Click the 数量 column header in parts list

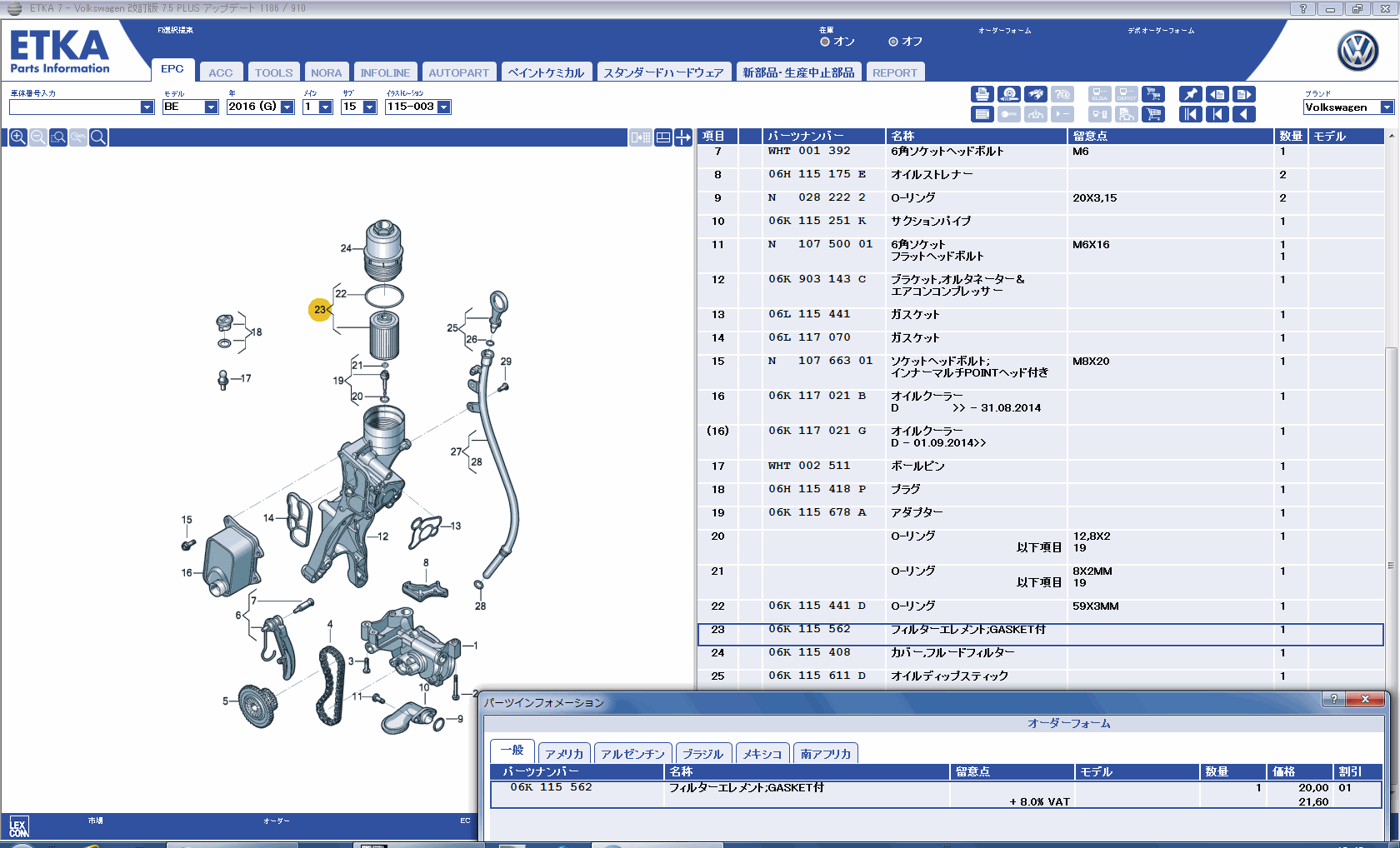[1291, 136]
